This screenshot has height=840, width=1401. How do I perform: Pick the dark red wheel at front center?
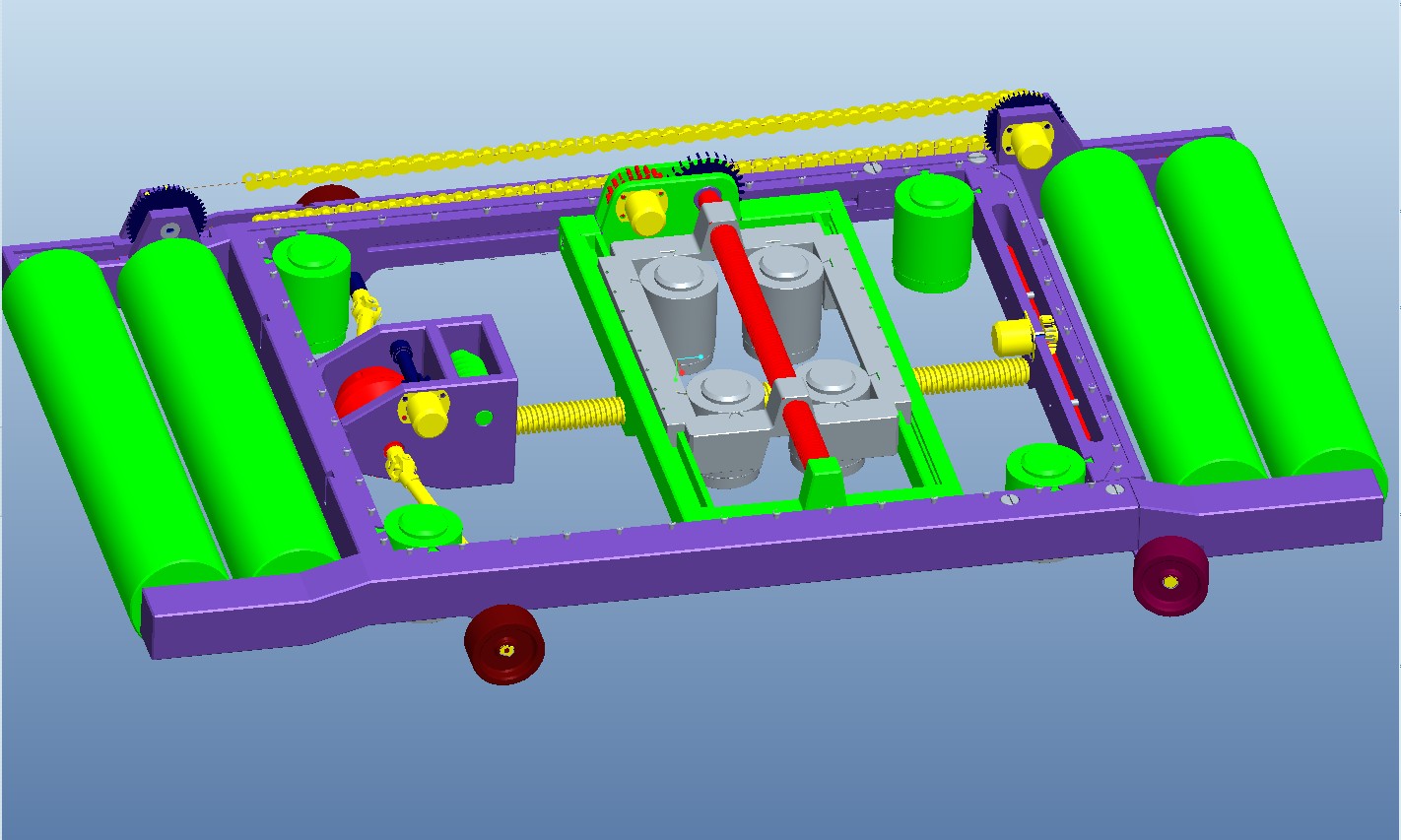[x=505, y=644]
